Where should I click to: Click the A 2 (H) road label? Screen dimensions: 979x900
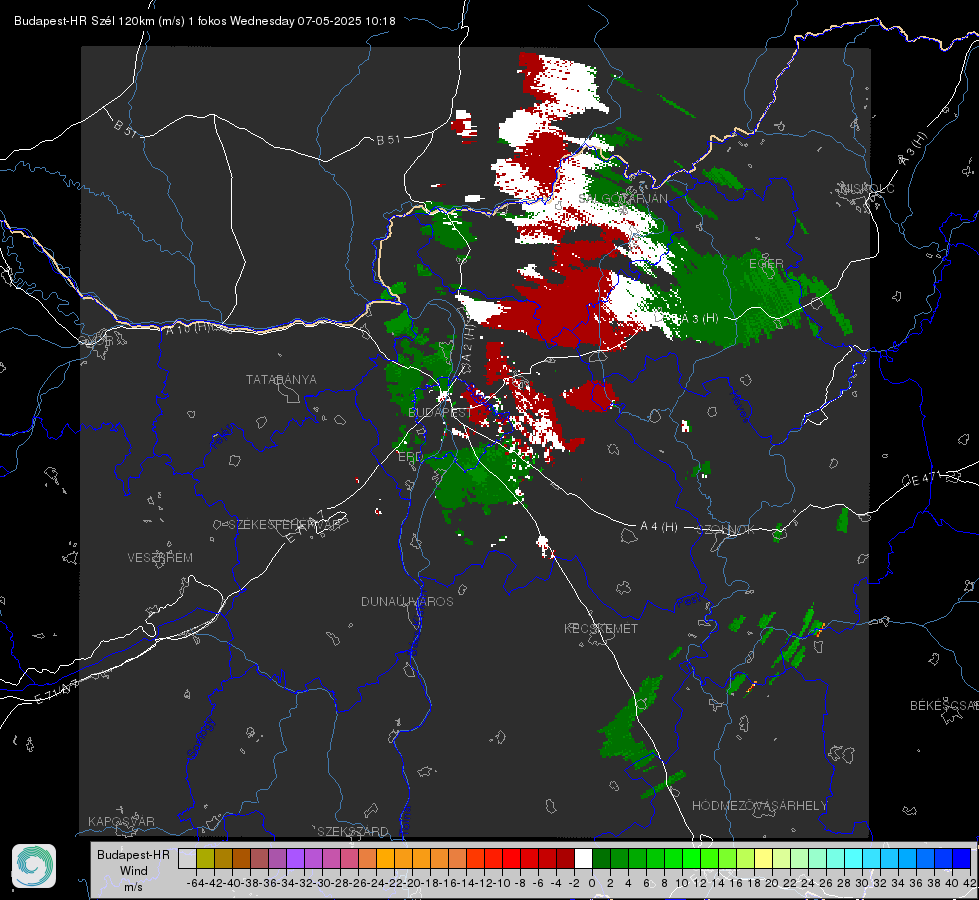468,343
